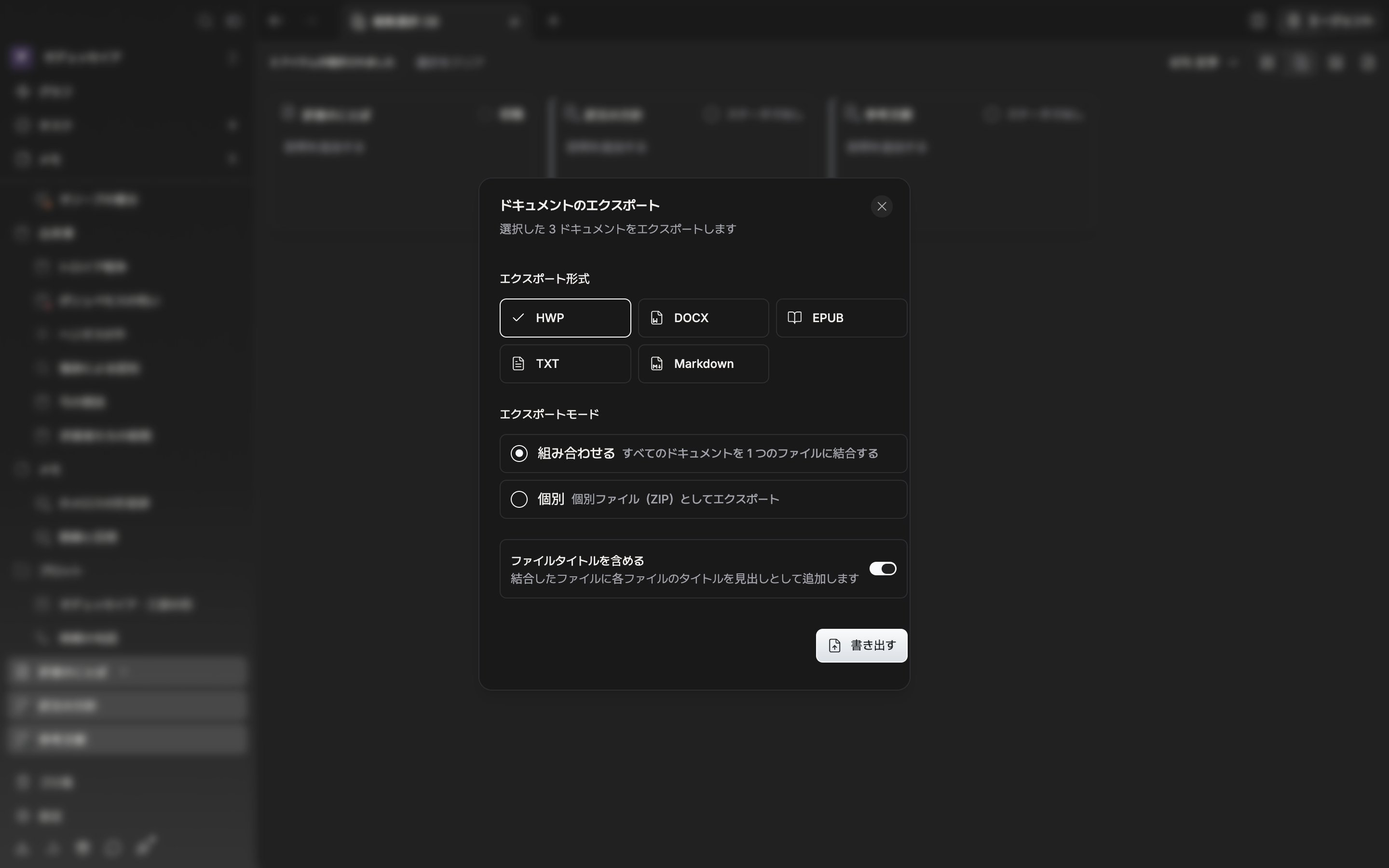The image size is (1389, 868).
Task: Choose Markdown export format
Action: 703,364
